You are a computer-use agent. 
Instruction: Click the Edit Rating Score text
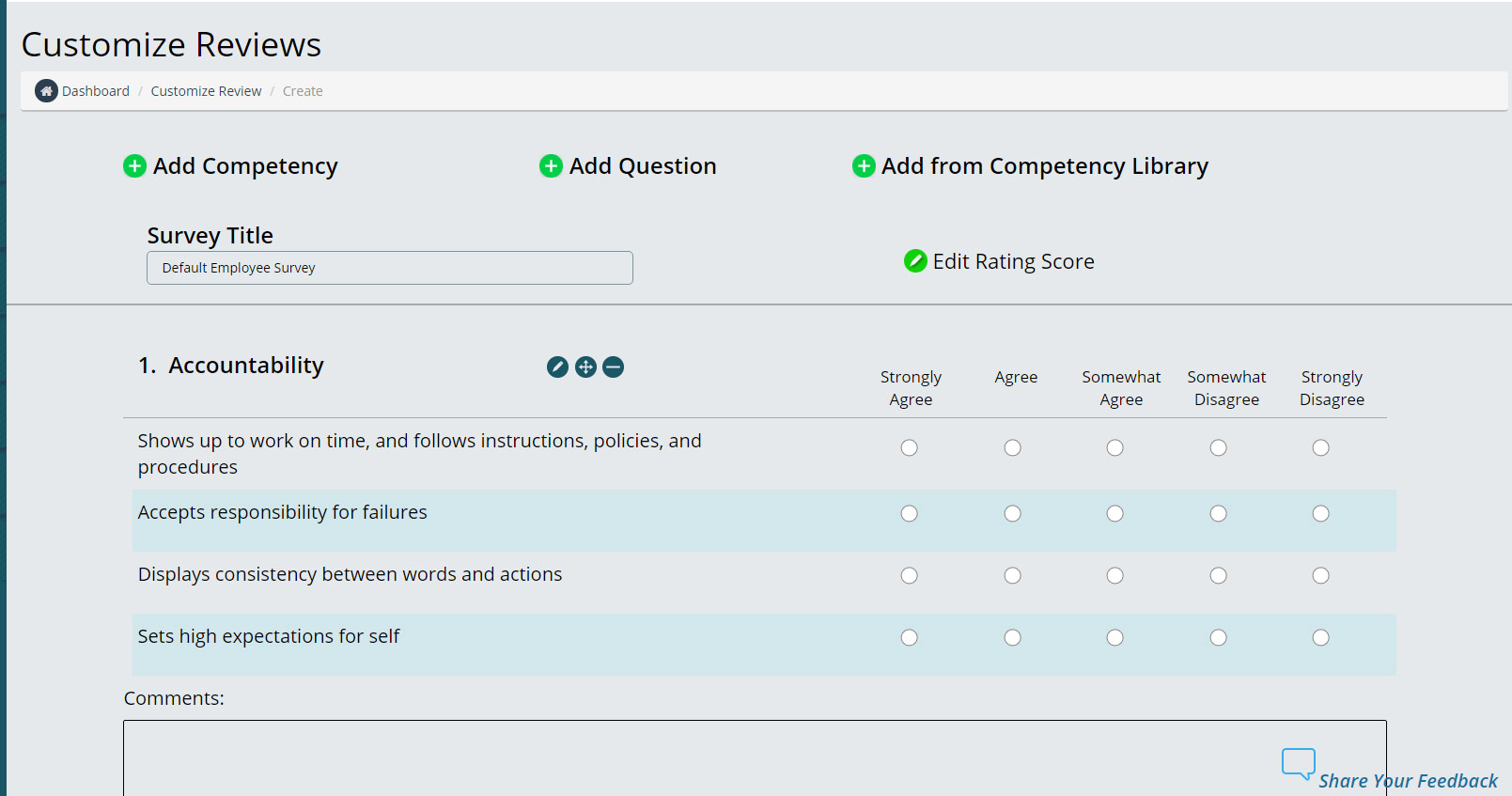tap(1013, 261)
